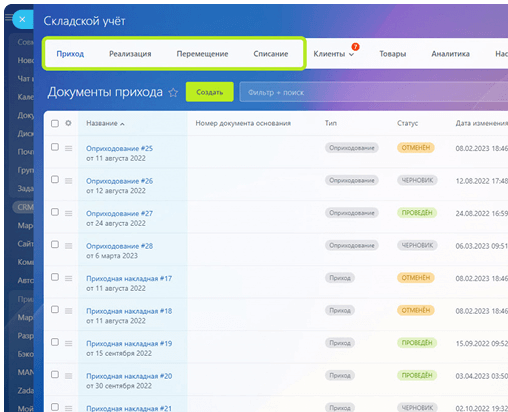
Task: Open document Приходная накладная #20
Action: coord(129,376)
